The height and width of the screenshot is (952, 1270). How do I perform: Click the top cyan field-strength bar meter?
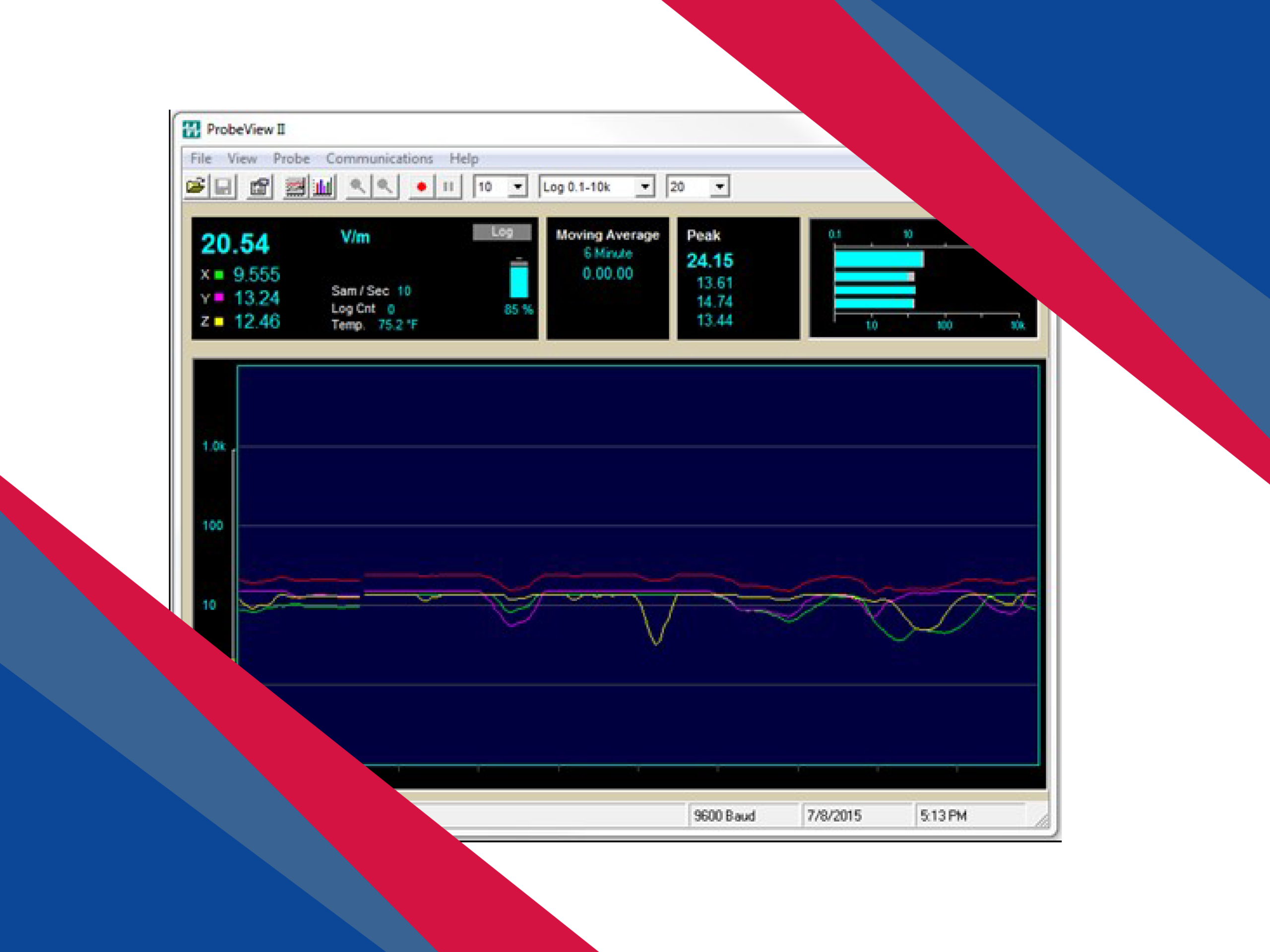point(878,259)
